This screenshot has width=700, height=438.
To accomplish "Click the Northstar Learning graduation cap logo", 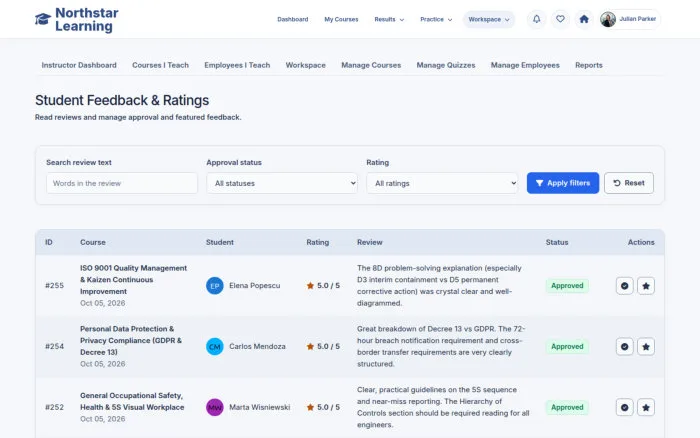I will pyautogui.click(x=43, y=19).
